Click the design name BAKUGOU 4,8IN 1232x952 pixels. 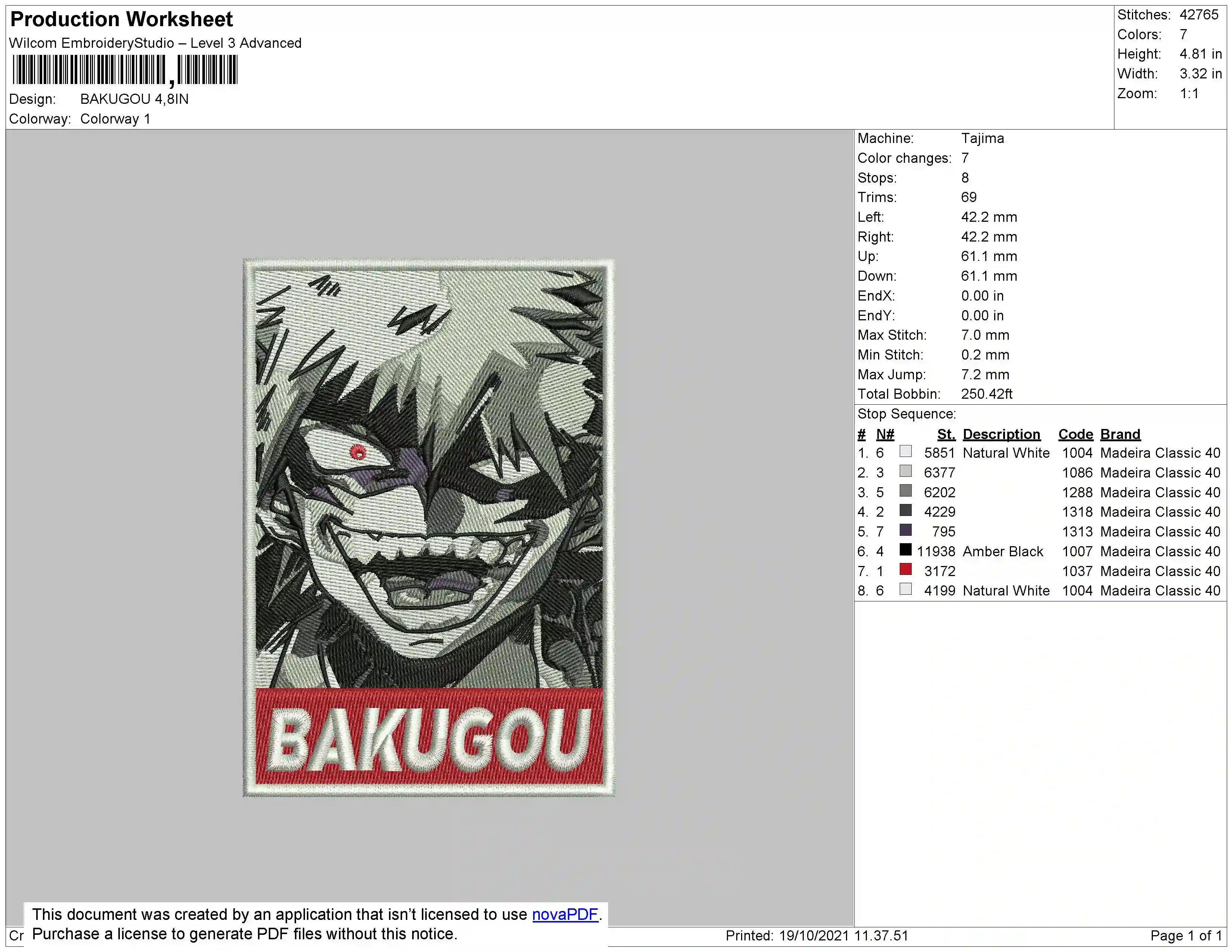click(134, 99)
